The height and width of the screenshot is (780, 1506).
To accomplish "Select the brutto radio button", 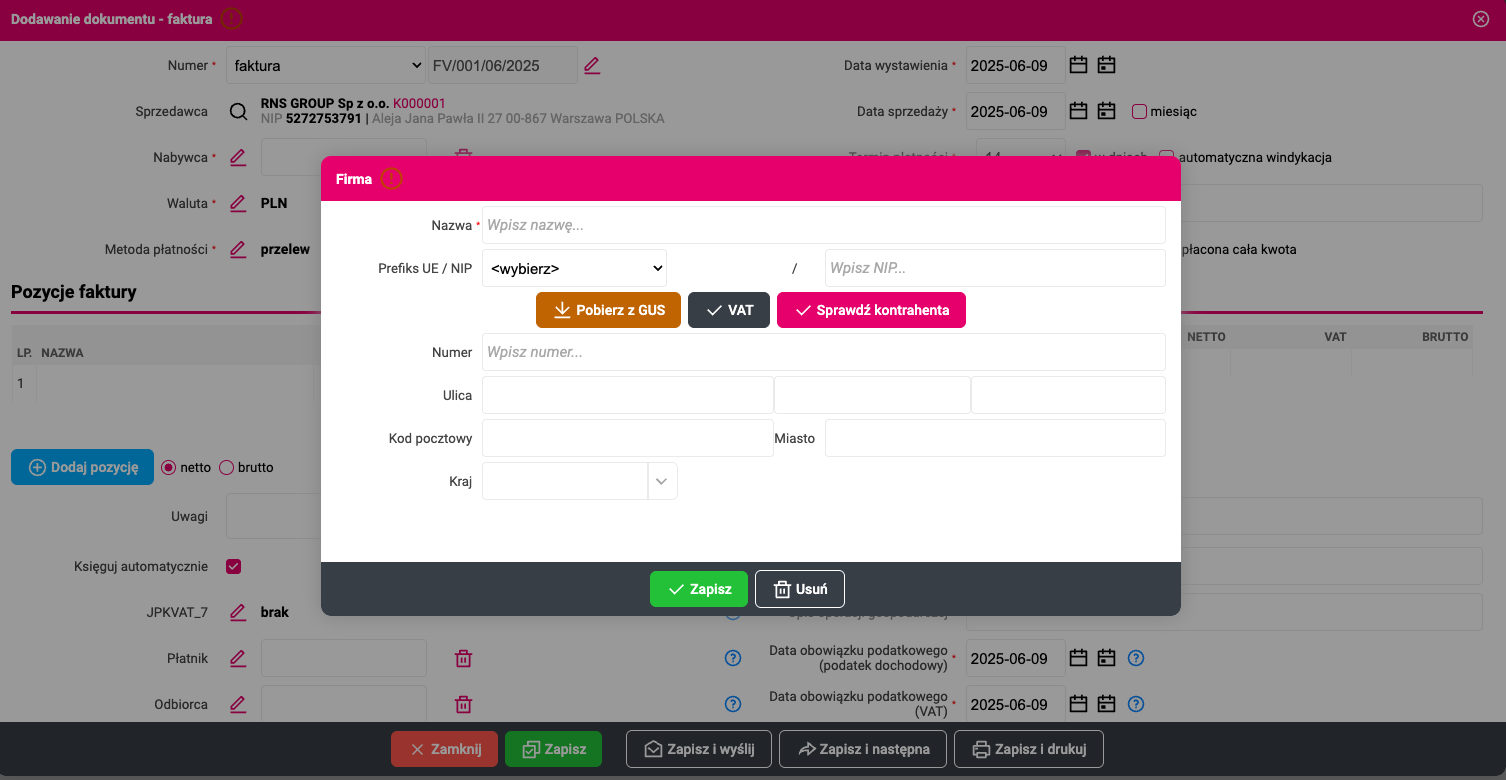I will click(226, 467).
